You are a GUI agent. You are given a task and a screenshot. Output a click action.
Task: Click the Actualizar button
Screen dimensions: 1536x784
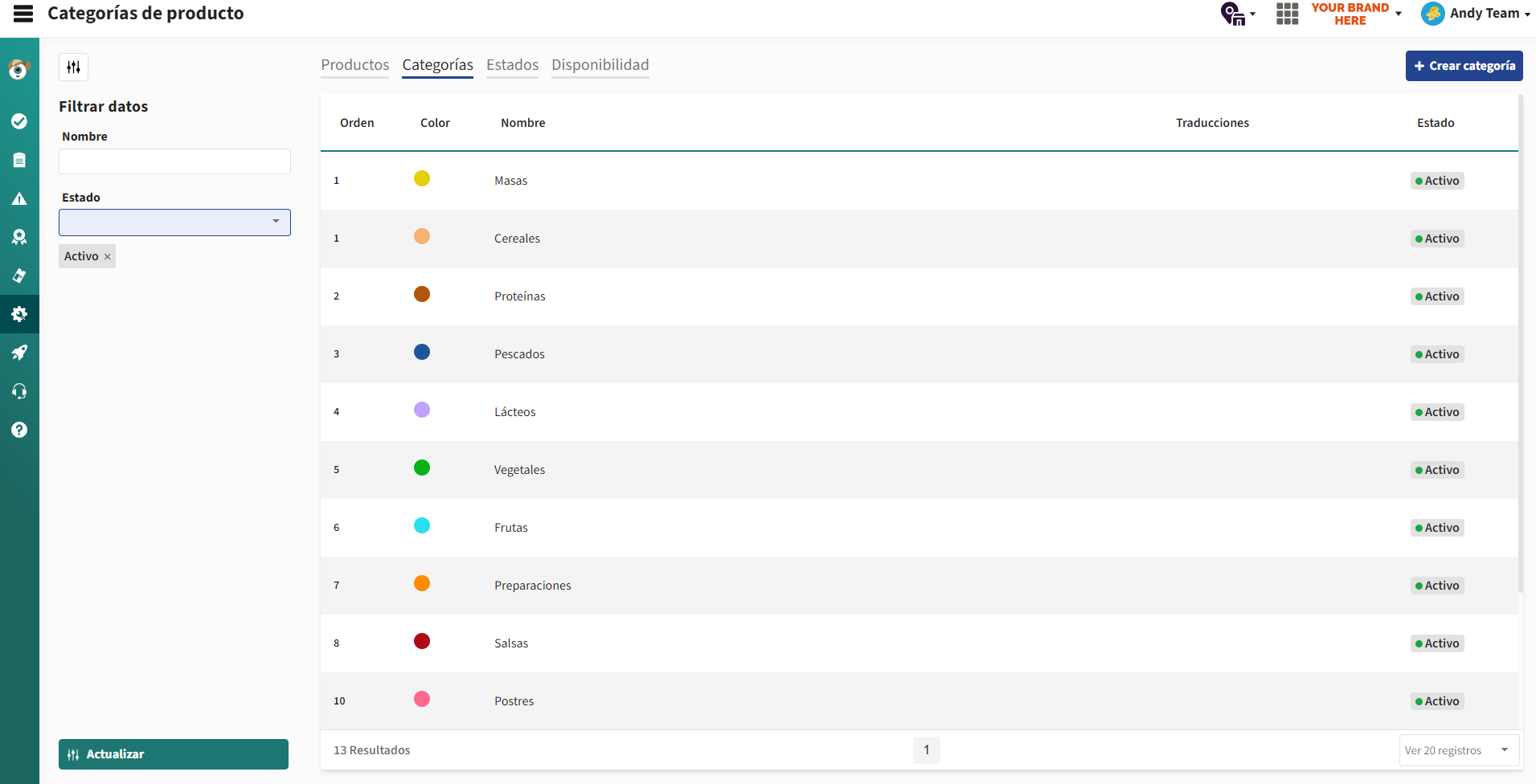174,754
